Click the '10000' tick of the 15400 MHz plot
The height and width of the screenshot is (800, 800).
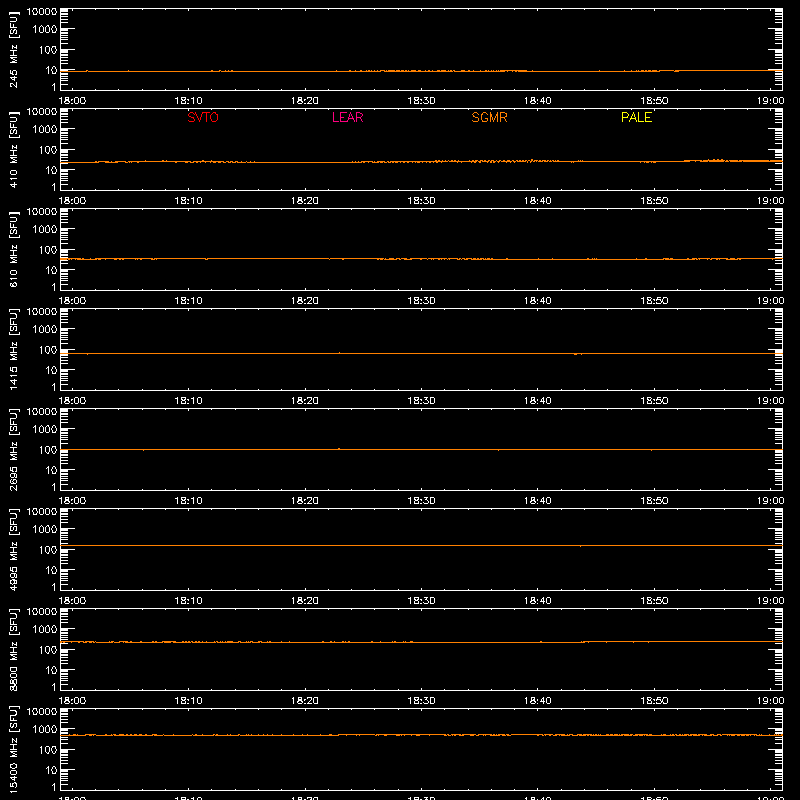pyautogui.click(x=42, y=712)
